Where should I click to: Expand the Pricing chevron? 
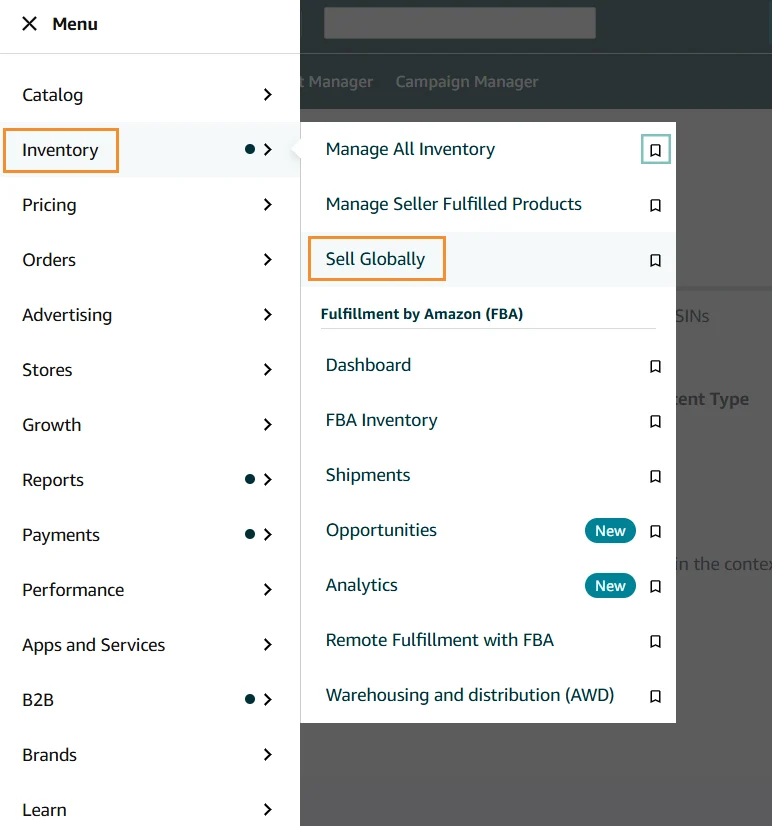click(x=268, y=204)
